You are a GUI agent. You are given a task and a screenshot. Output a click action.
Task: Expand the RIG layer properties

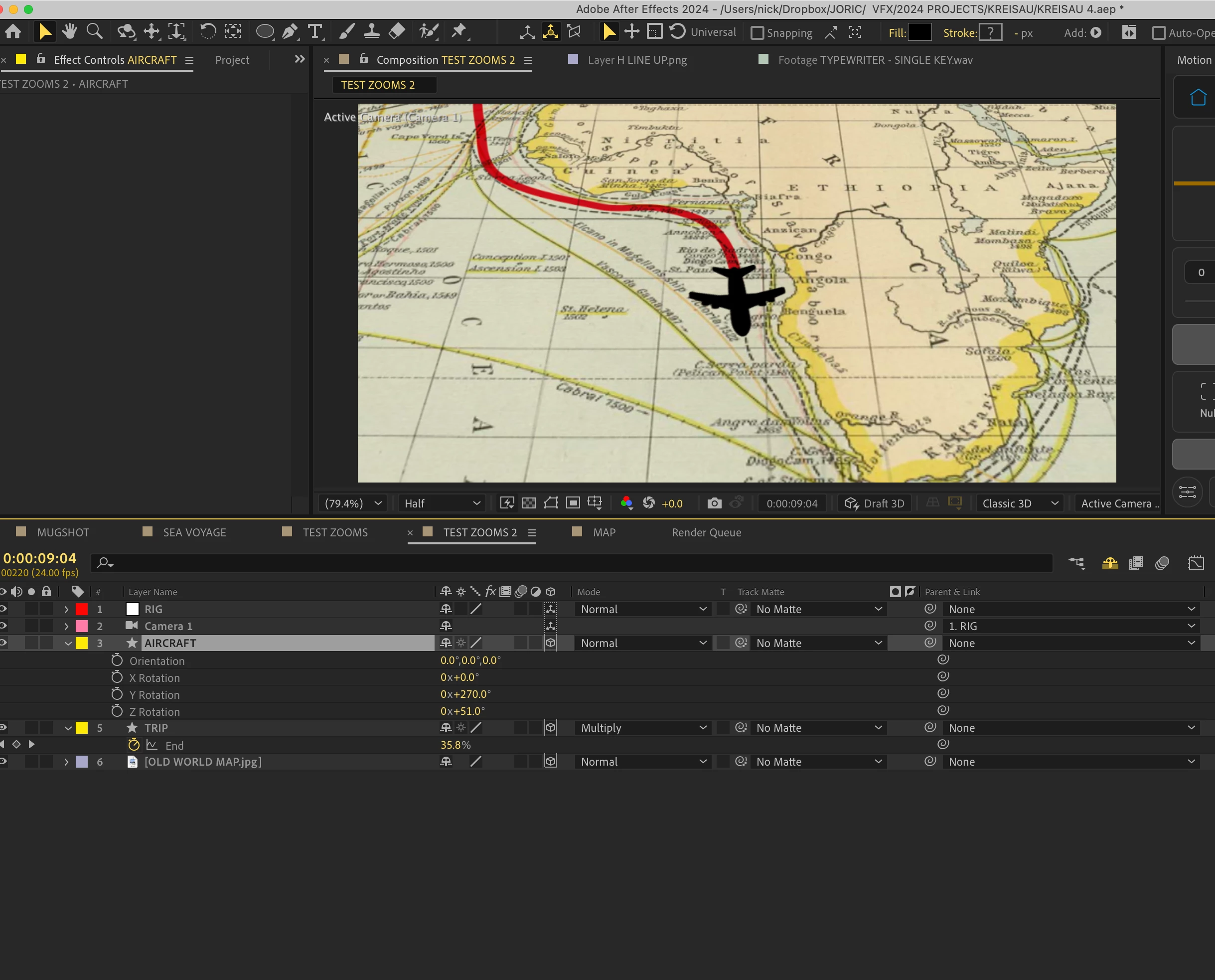[x=66, y=609]
